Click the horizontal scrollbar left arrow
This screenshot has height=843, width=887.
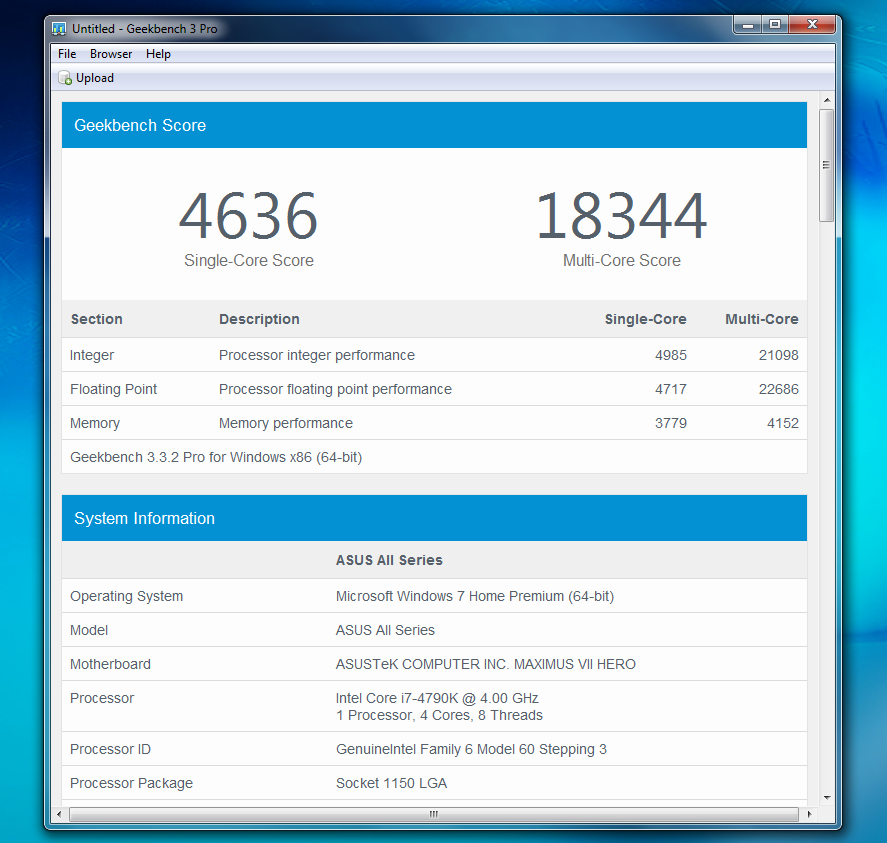59,814
